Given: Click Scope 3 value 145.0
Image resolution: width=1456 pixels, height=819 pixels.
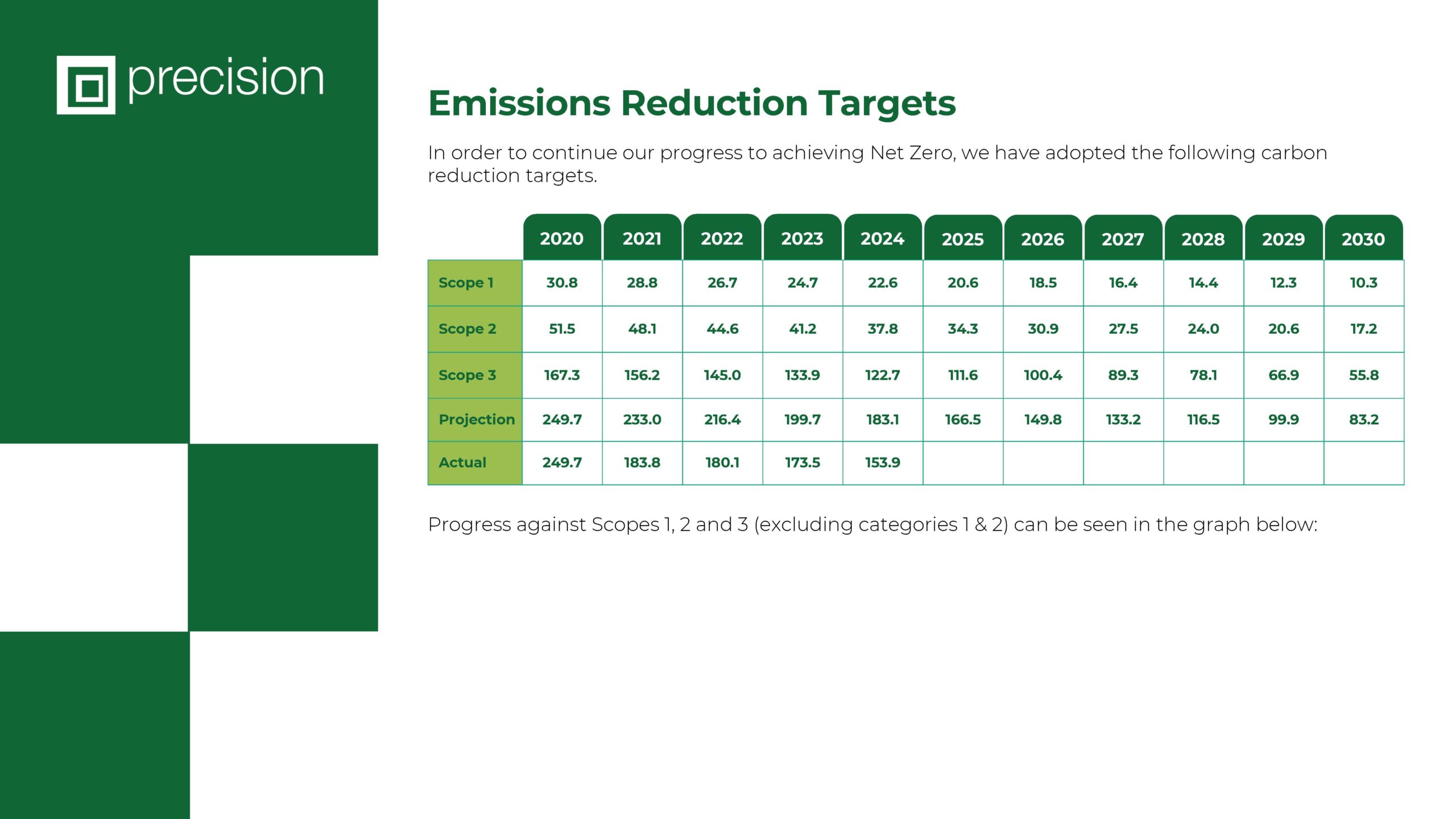Looking at the screenshot, I should click(x=722, y=375).
